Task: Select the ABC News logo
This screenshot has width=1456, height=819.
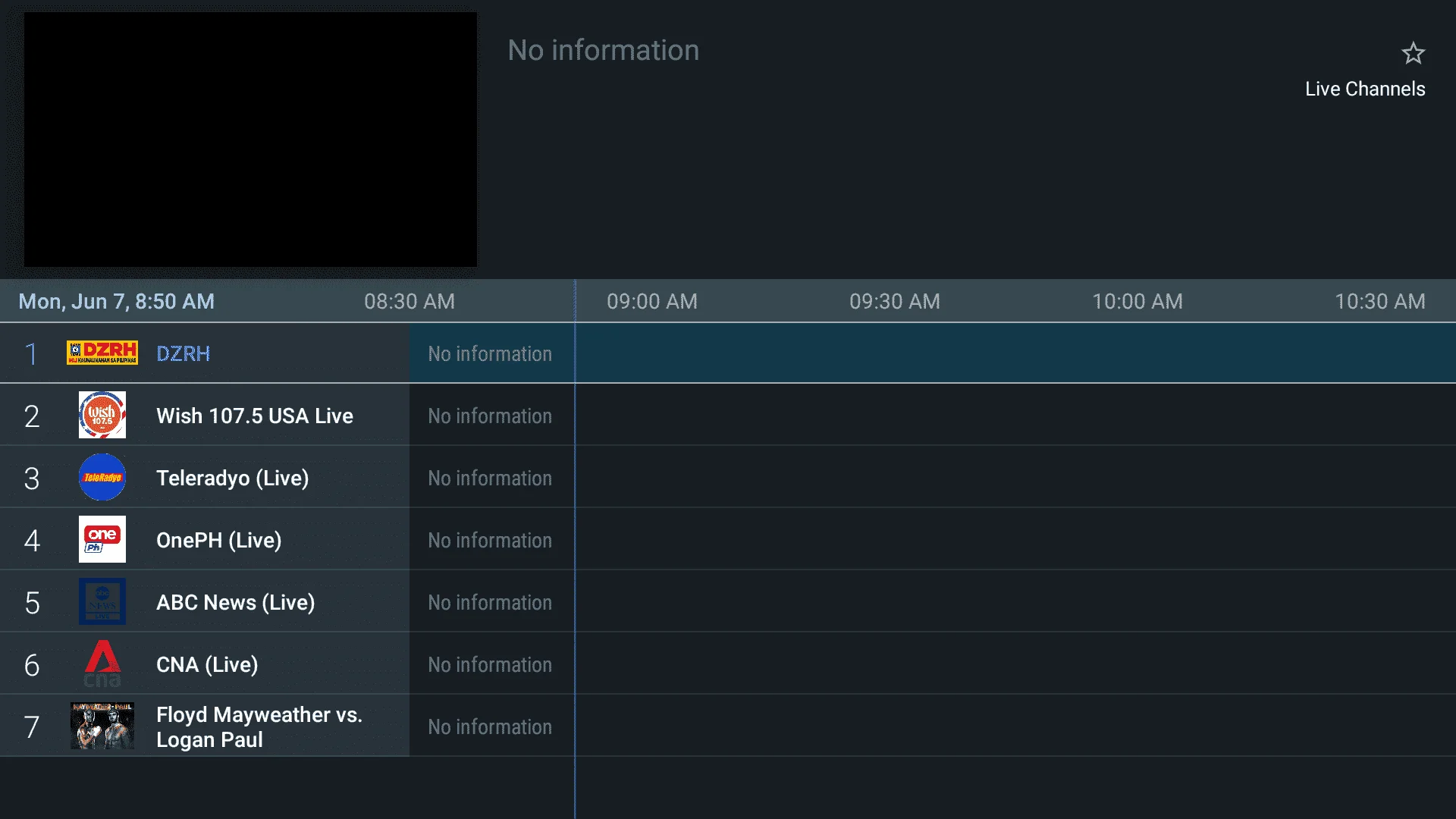Action: [x=102, y=601]
